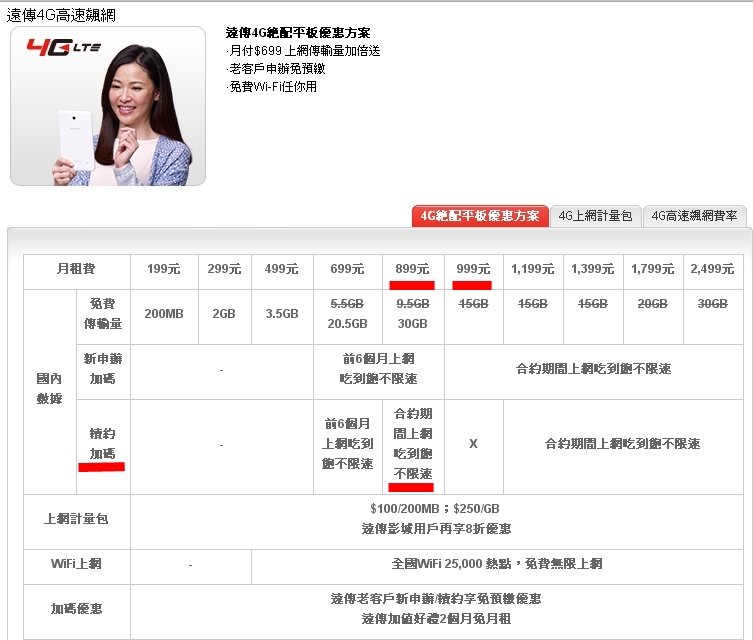Click the 續約加碼 row header
The height and width of the screenshot is (640, 753).
(x=103, y=444)
